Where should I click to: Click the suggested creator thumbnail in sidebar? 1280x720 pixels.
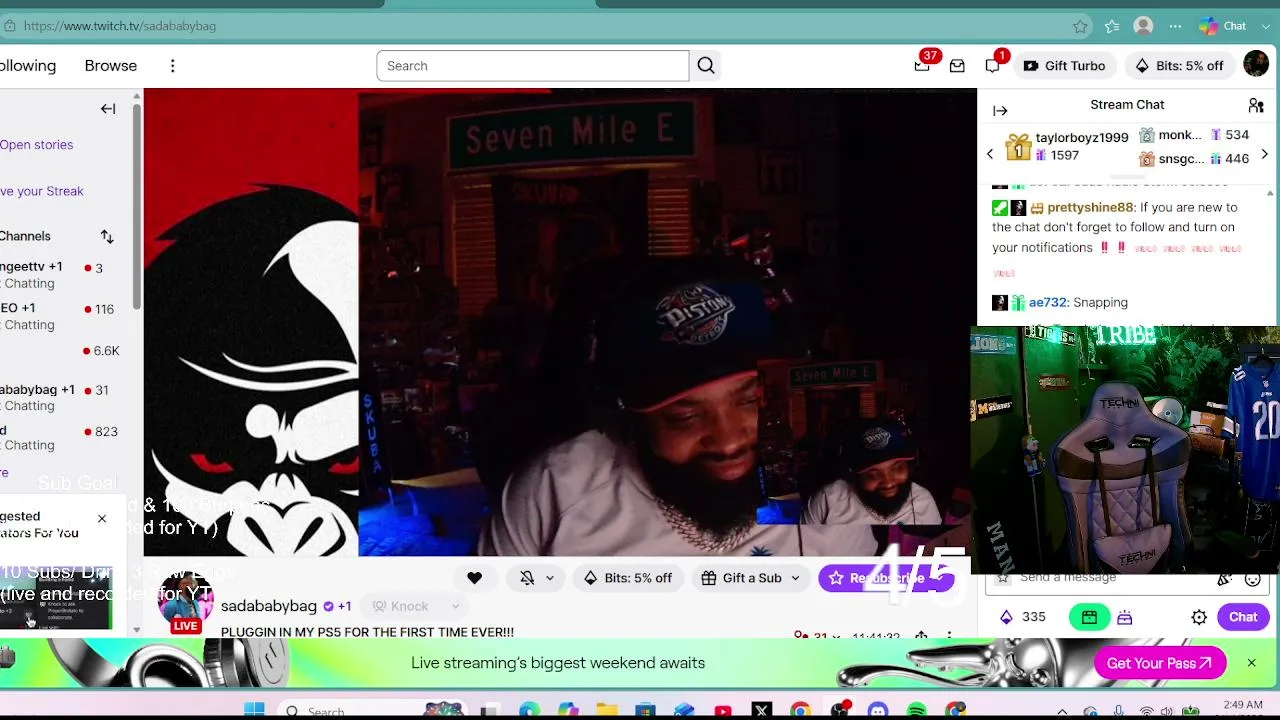[56, 601]
